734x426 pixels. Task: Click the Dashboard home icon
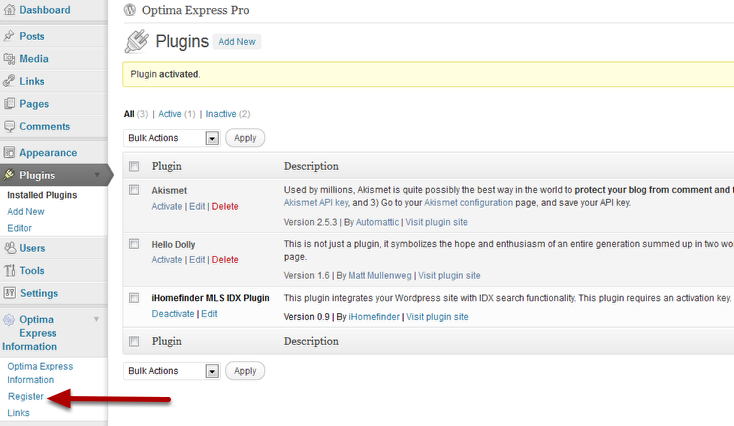point(9,10)
